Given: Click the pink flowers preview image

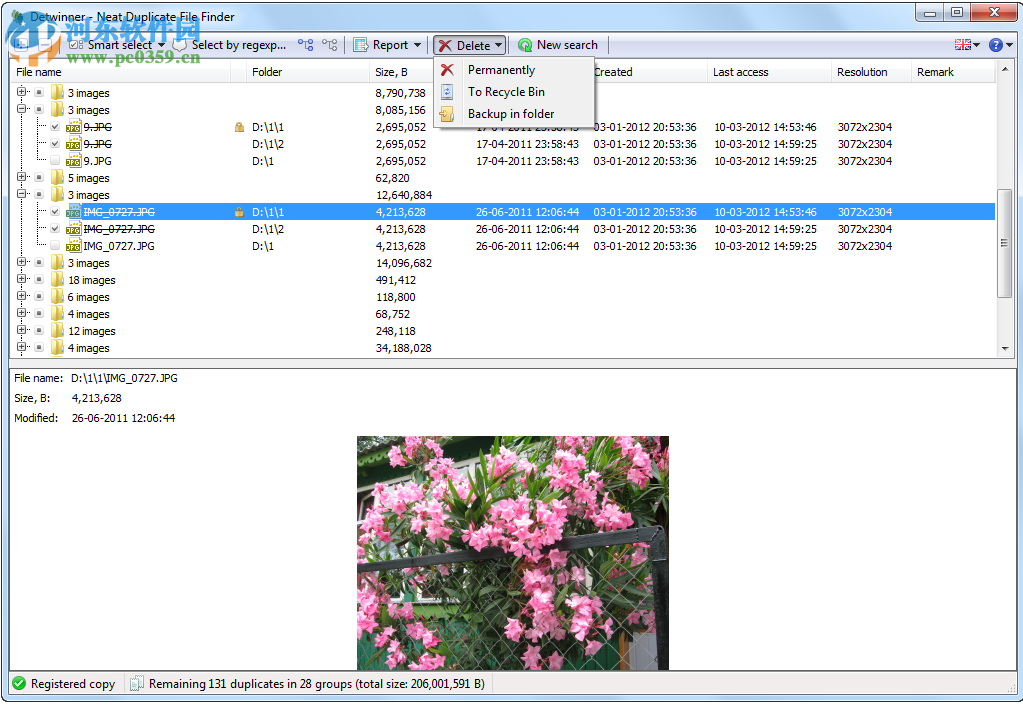Looking at the screenshot, I should click(513, 553).
